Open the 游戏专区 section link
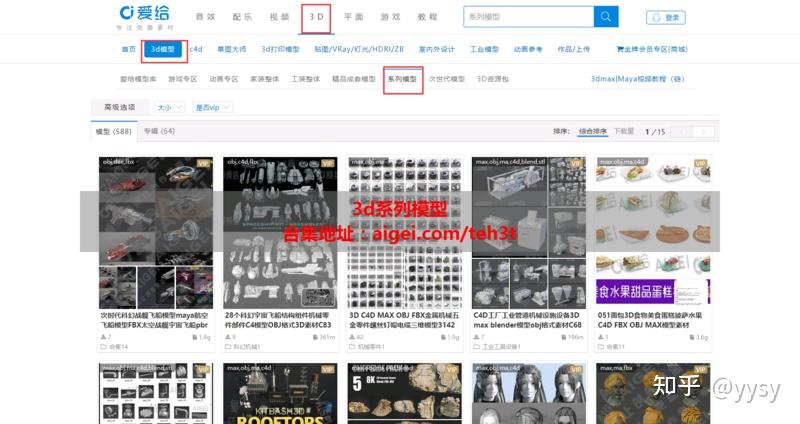800x424 pixels. click(x=183, y=79)
